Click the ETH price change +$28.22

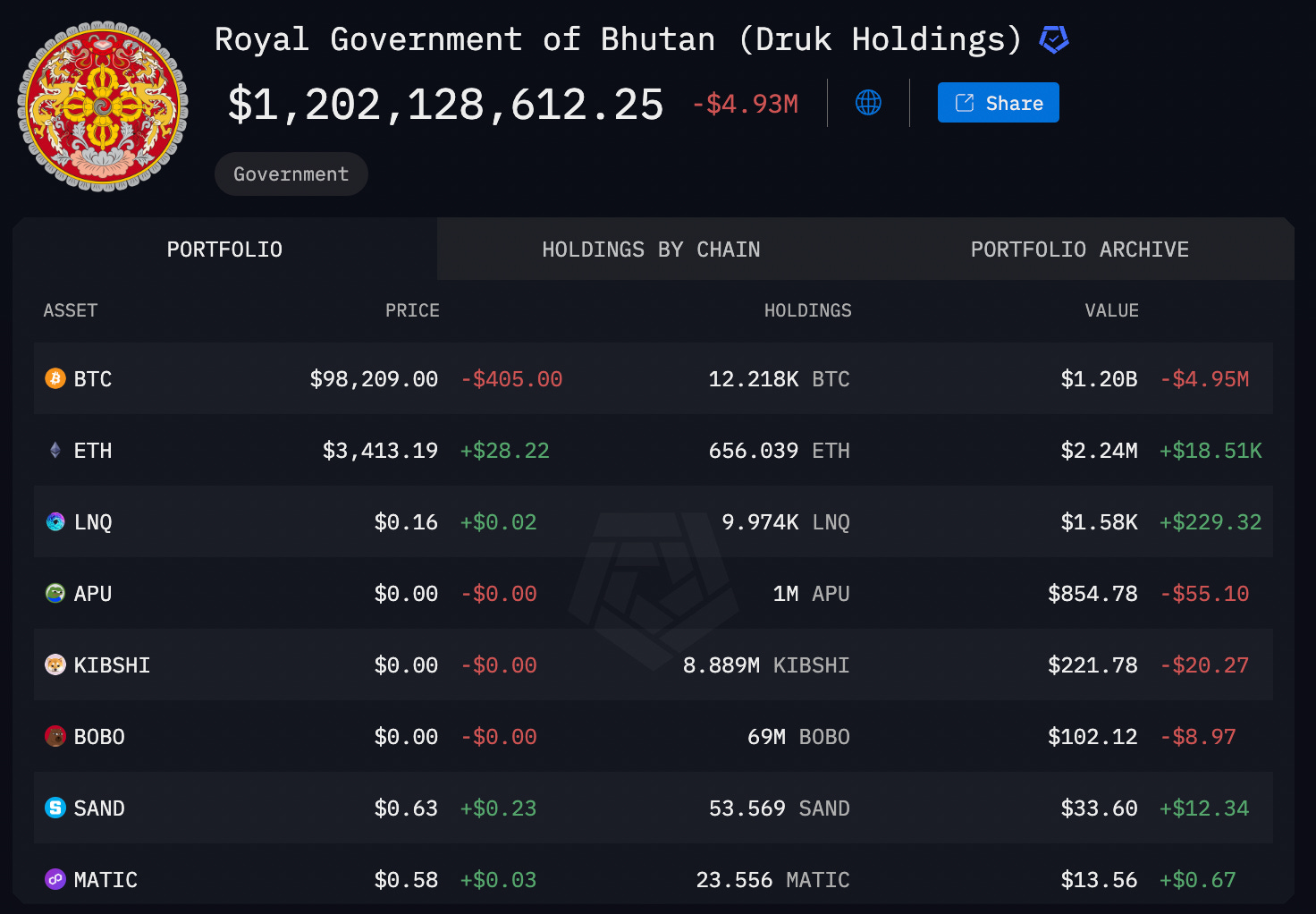(x=505, y=451)
